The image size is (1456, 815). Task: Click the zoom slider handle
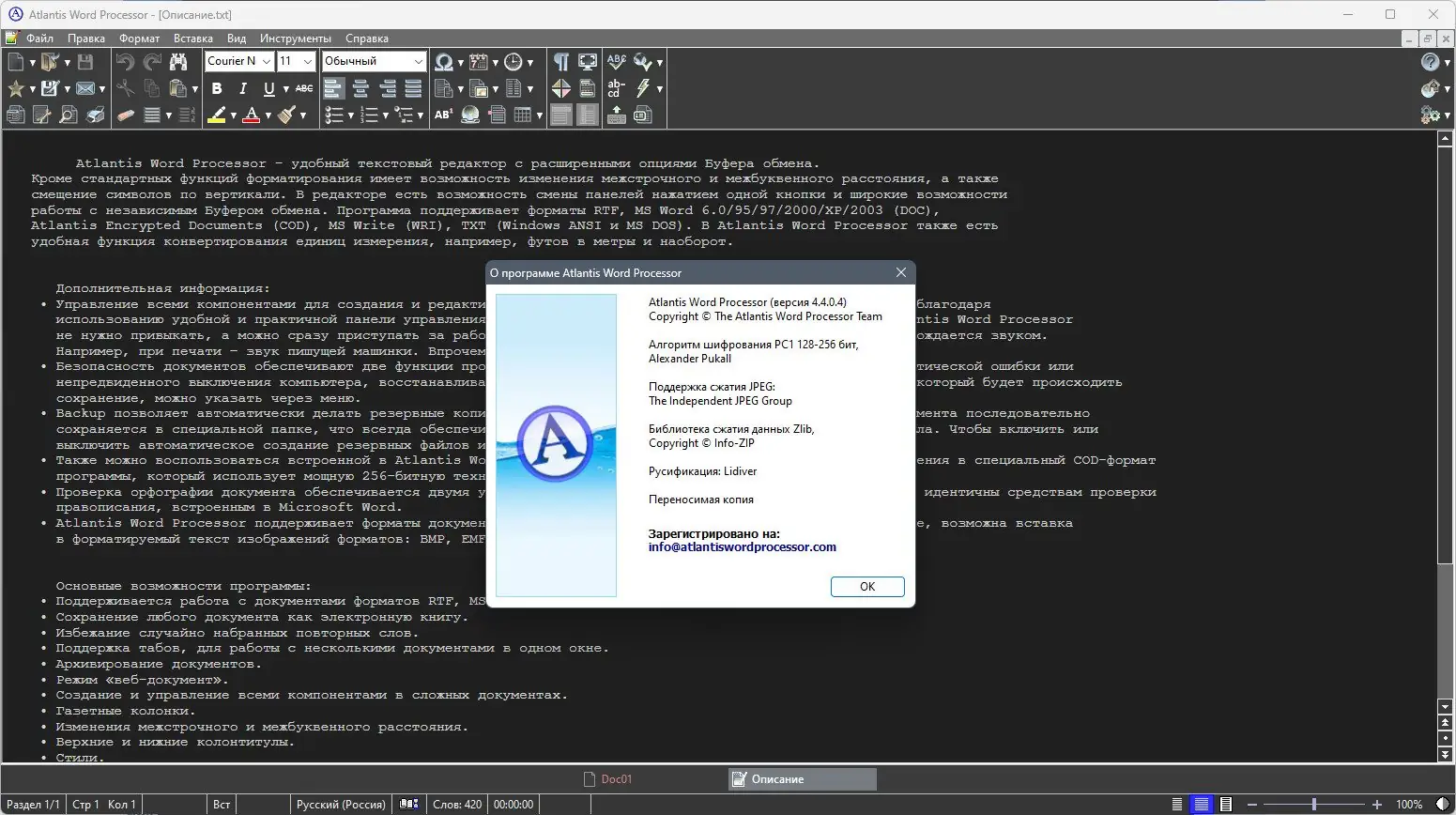click(x=1313, y=805)
